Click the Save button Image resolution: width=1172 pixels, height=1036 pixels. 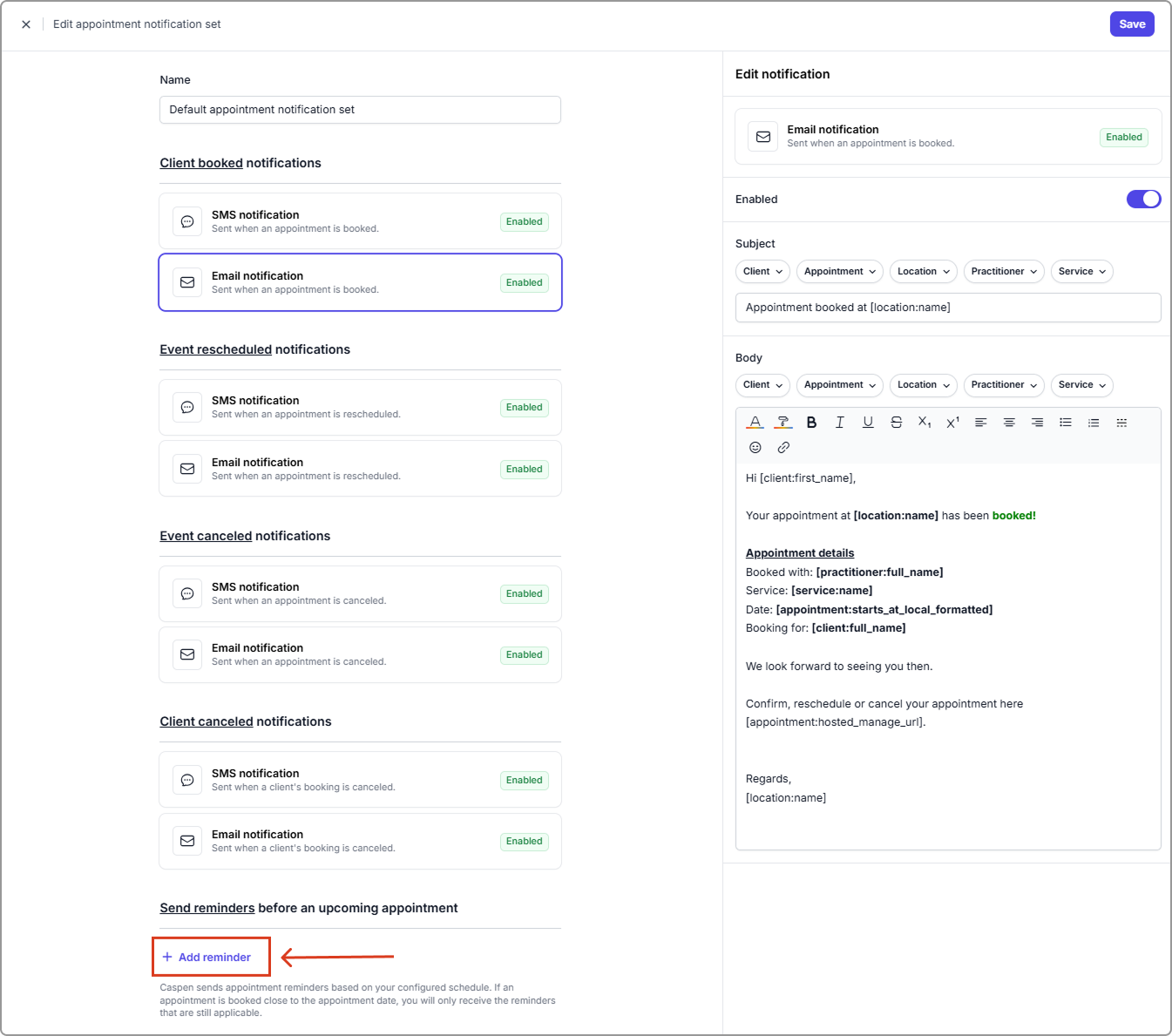[1131, 24]
